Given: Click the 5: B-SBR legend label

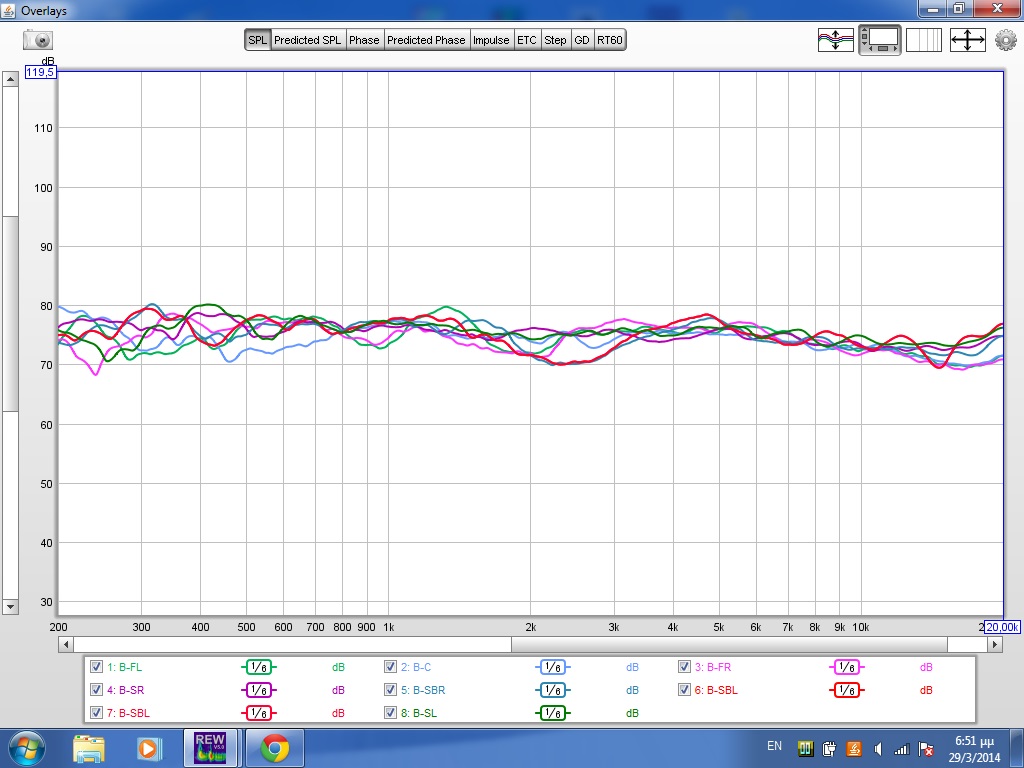Looking at the screenshot, I should click(423, 690).
